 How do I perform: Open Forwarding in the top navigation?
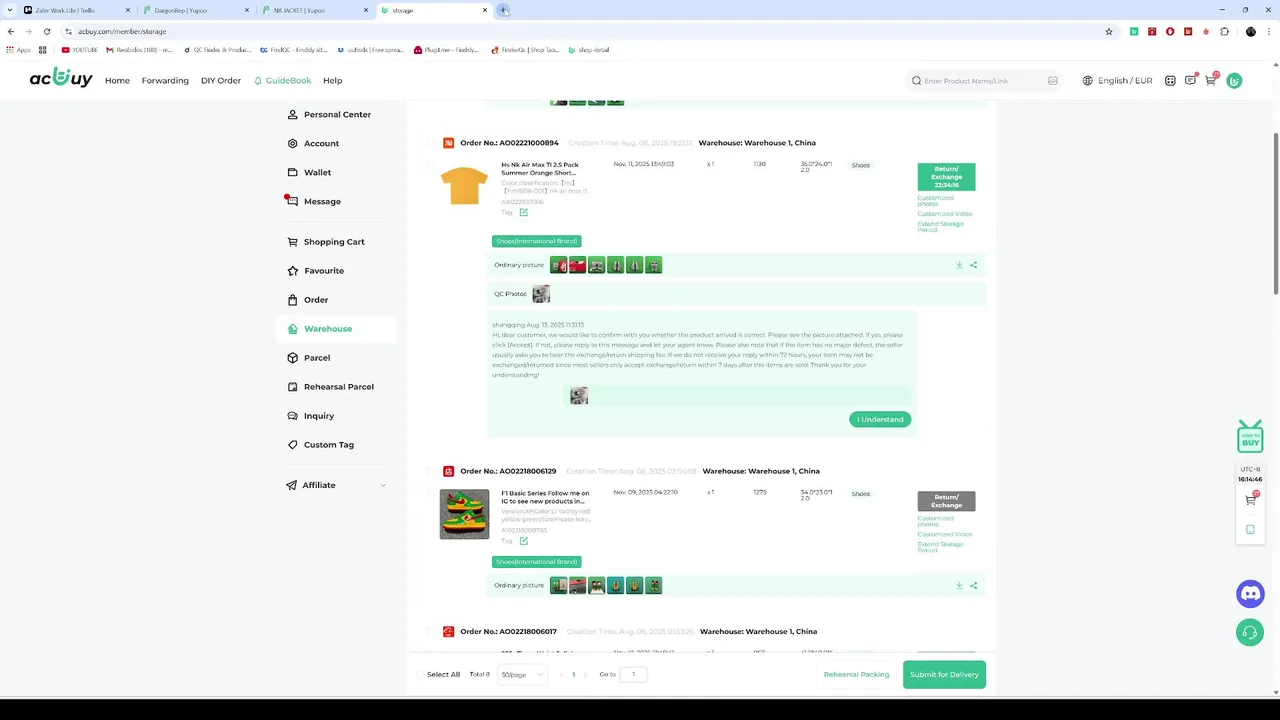(x=165, y=81)
